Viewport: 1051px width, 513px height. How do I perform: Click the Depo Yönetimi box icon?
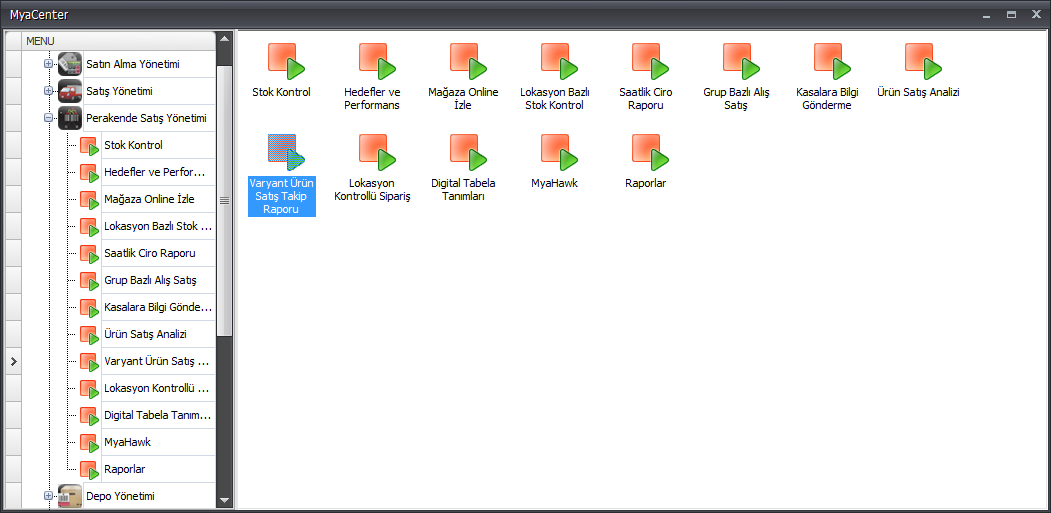pyautogui.click(x=70, y=496)
